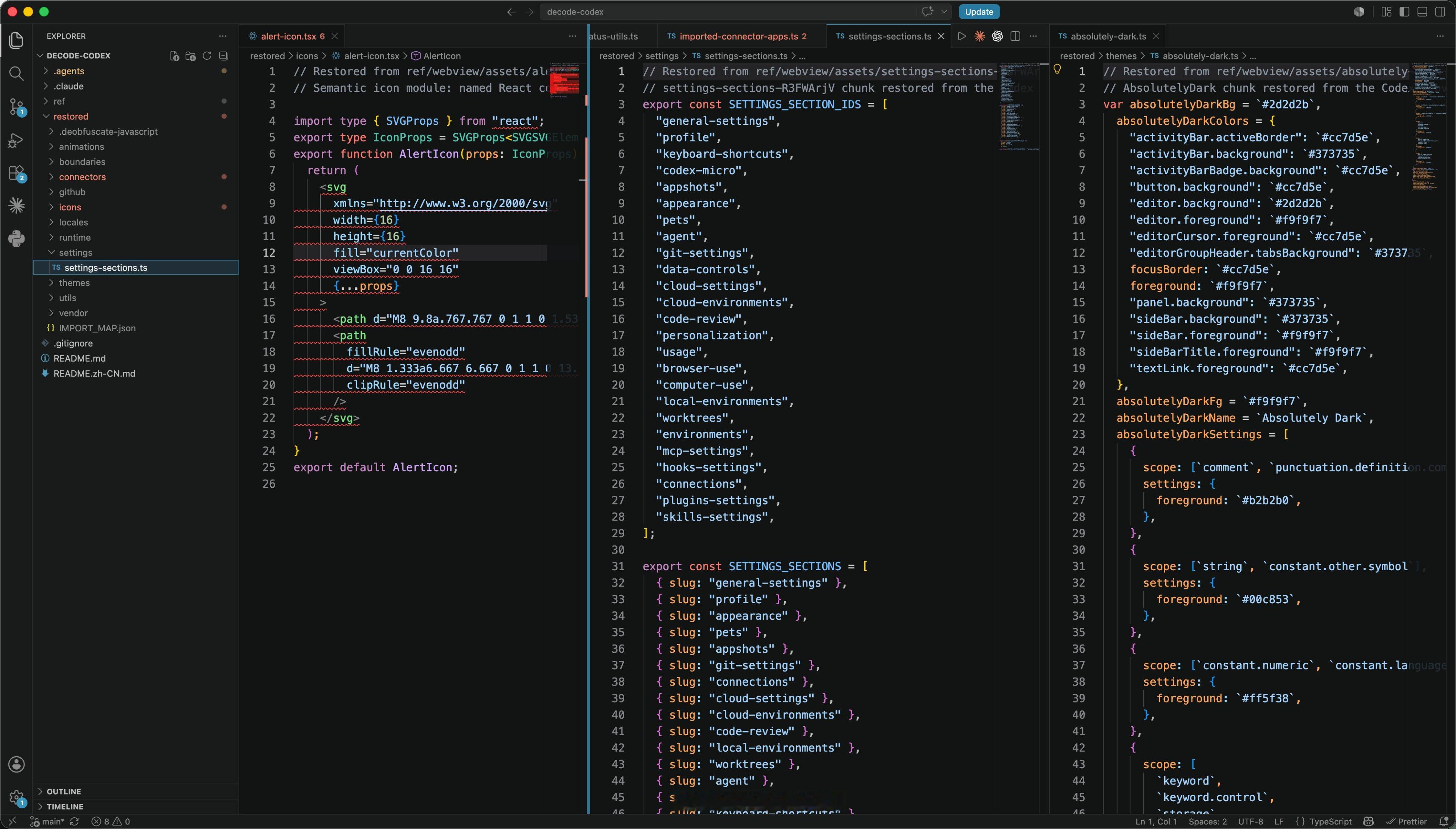Collapse the restored folder
The height and width of the screenshot is (829, 1456).
(135, 116)
